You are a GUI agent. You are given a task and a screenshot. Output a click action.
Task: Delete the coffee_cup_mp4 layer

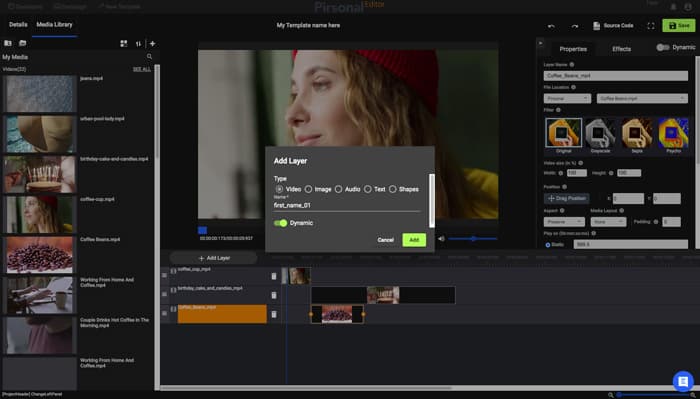tap(274, 276)
